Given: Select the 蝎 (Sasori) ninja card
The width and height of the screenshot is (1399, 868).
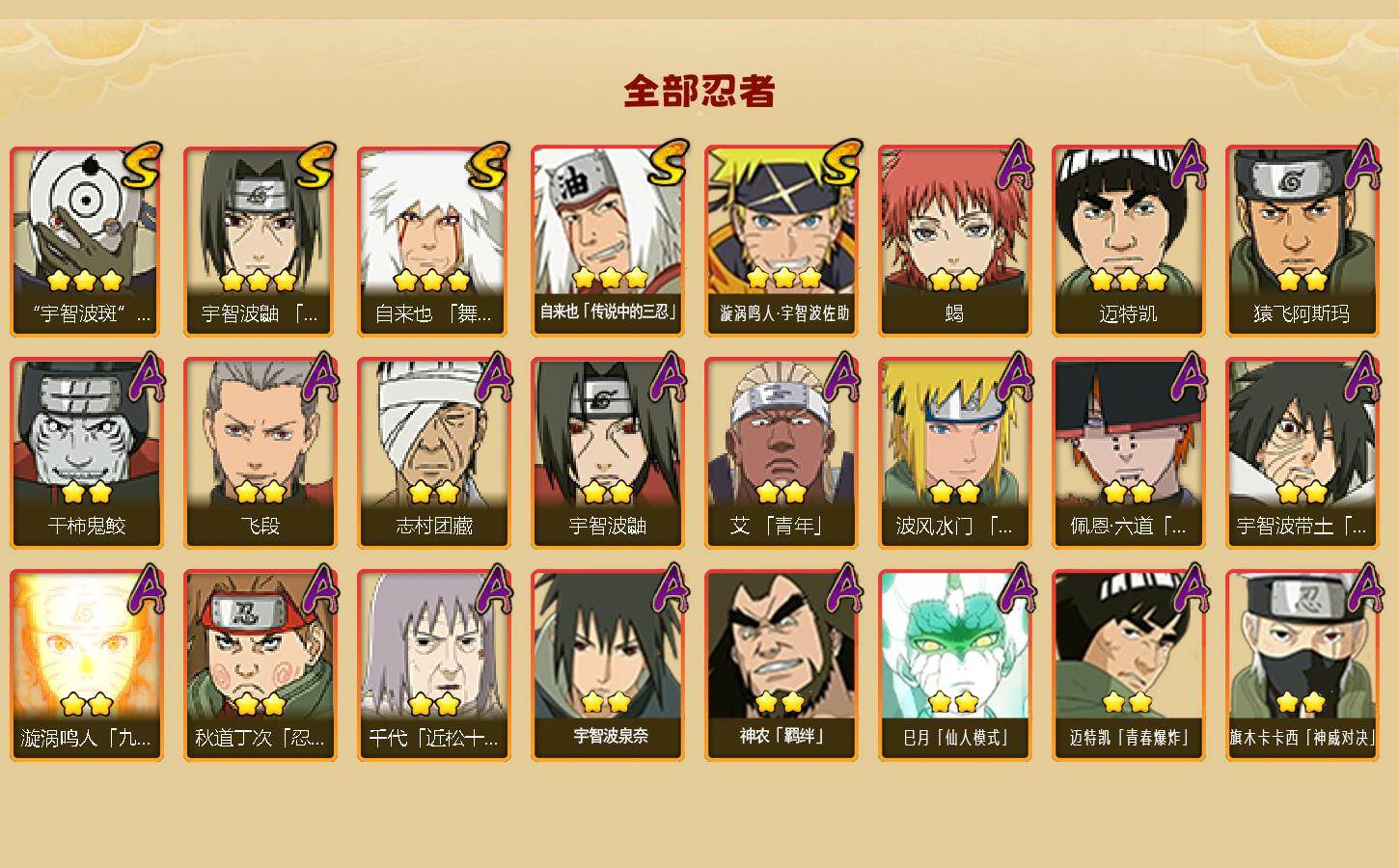Looking at the screenshot, I should 954,241.
